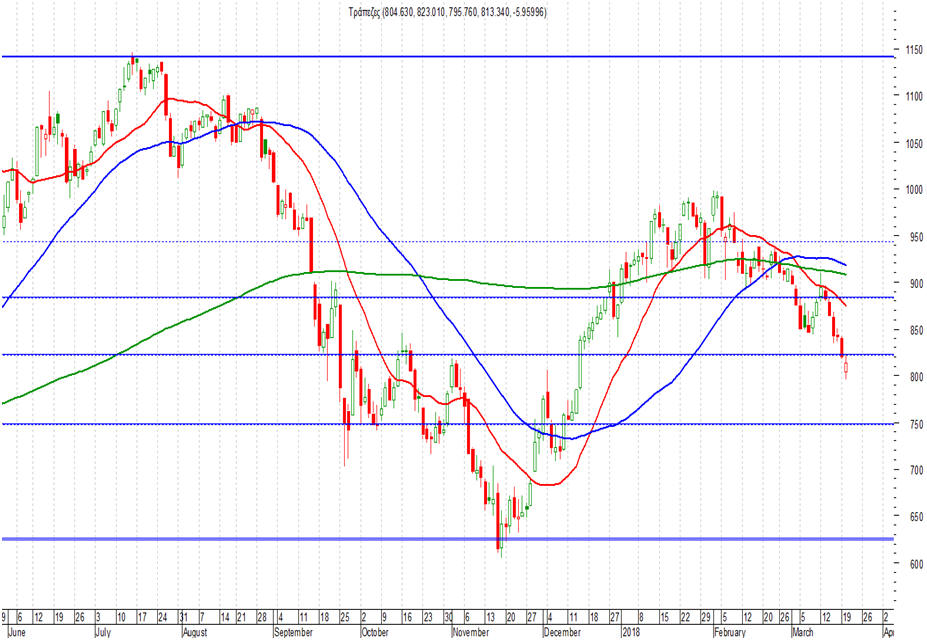
Task: Select the 2018 year label on time axis
Action: tap(631, 632)
